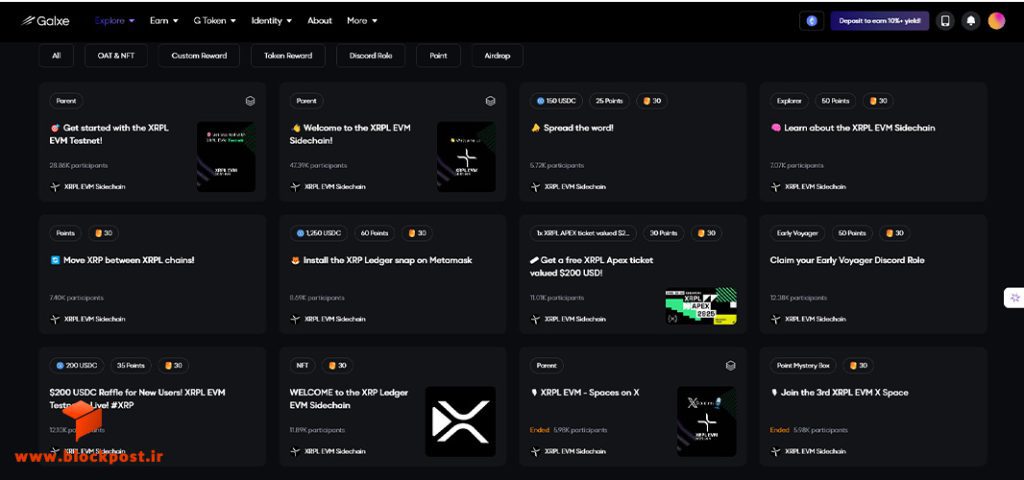Open XRPL Apex ticket thumbnail image
The width and height of the screenshot is (1024, 480).
point(701,306)
